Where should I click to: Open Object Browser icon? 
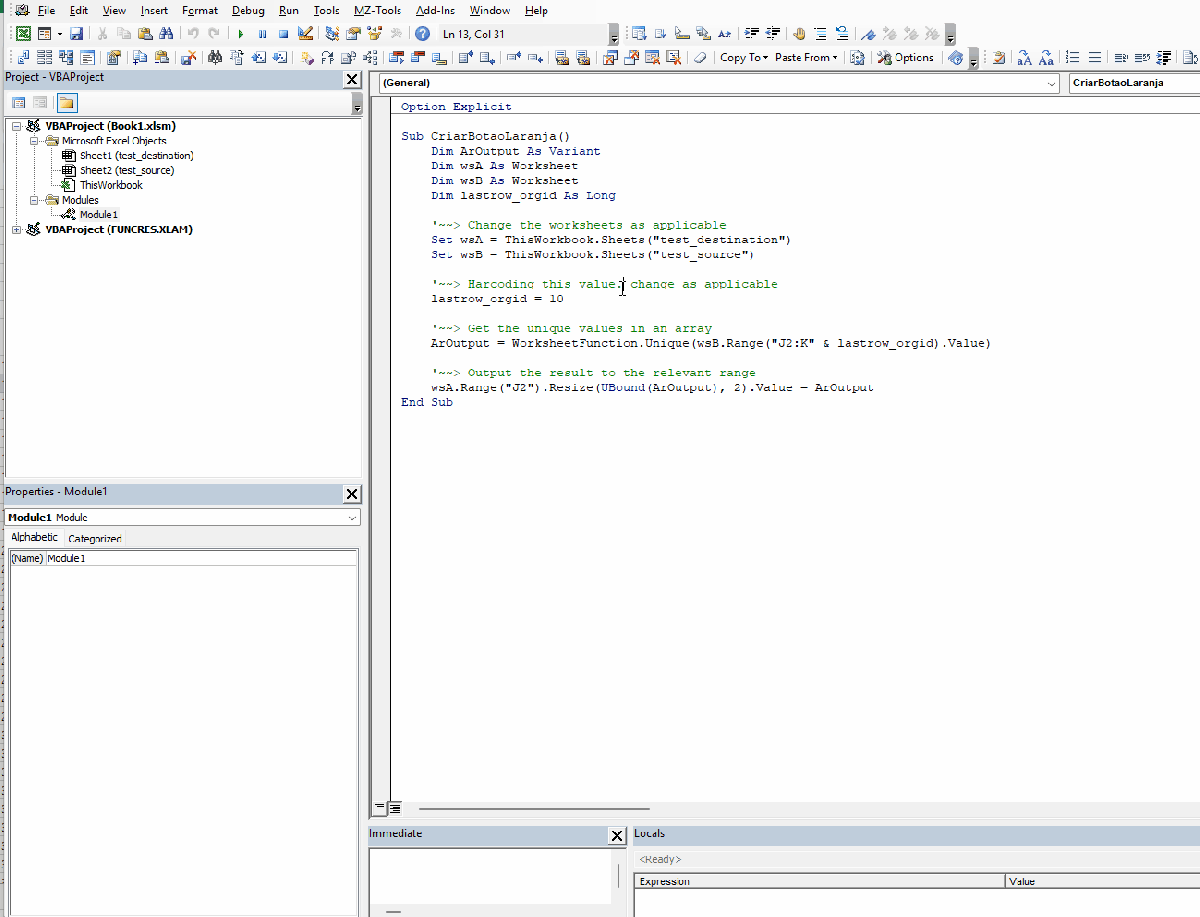(x=374, y=33)
